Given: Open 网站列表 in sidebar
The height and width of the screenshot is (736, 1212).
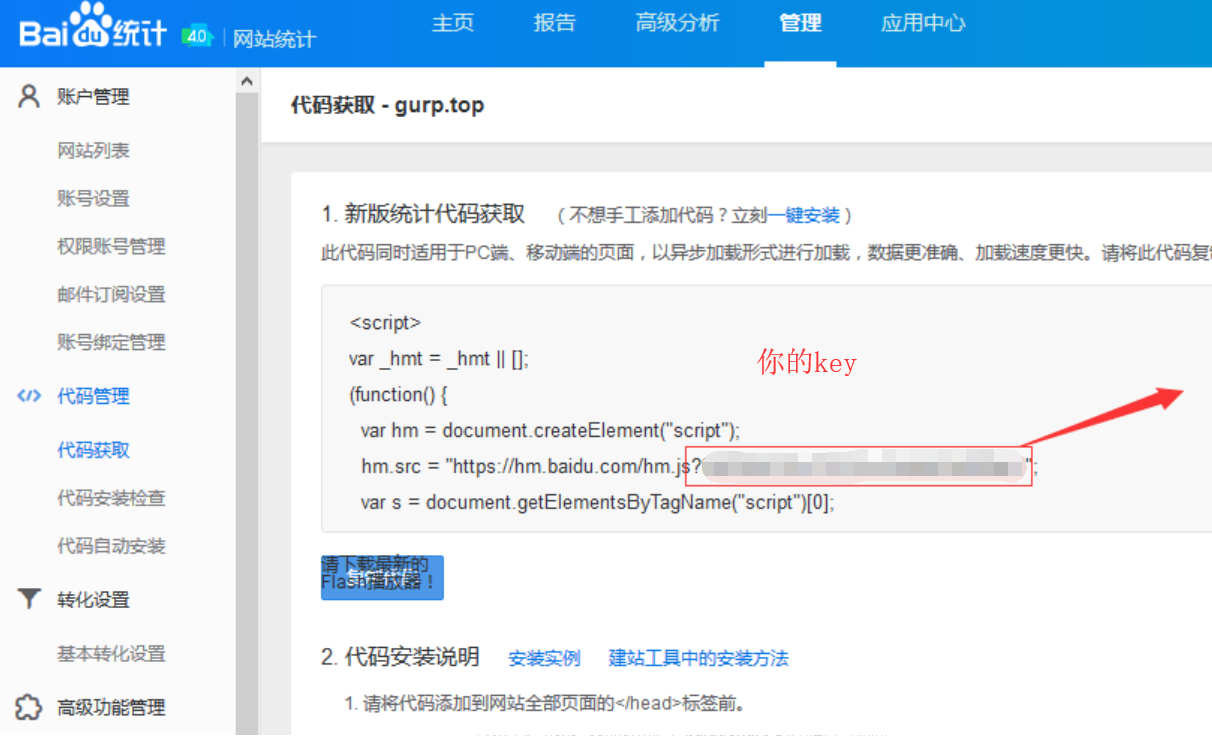Looking at the screenshot, I should (93, 151).
